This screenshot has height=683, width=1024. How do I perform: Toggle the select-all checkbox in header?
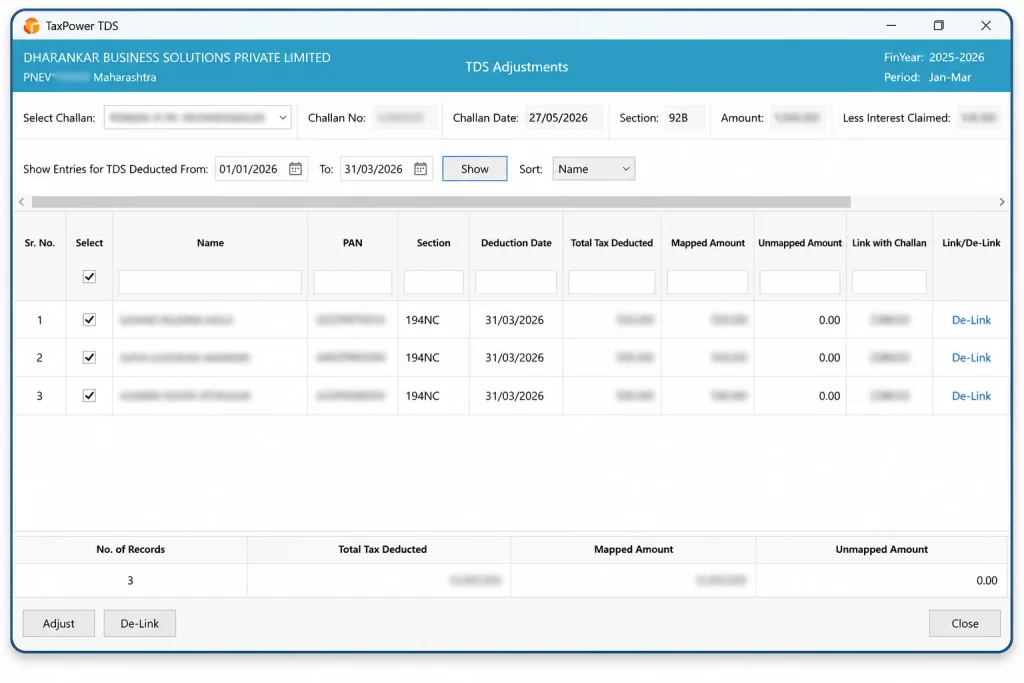[89, 277]
